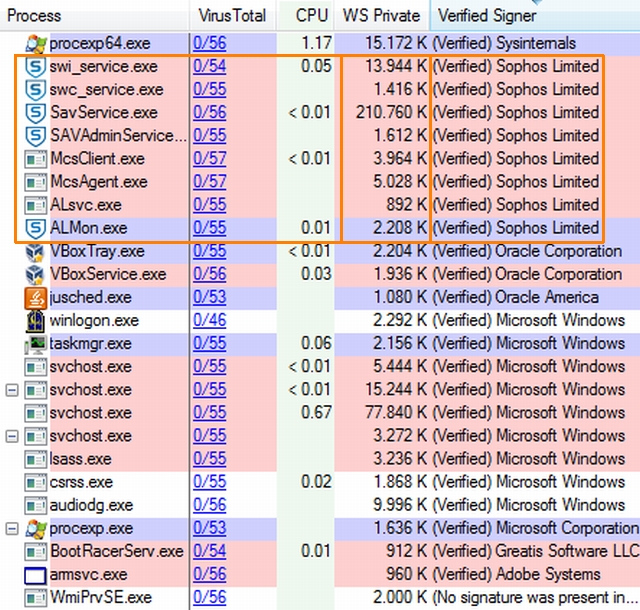Click the procexp64.exe process icon
This screenshot has height=610, width=640.
pos(36,44)
